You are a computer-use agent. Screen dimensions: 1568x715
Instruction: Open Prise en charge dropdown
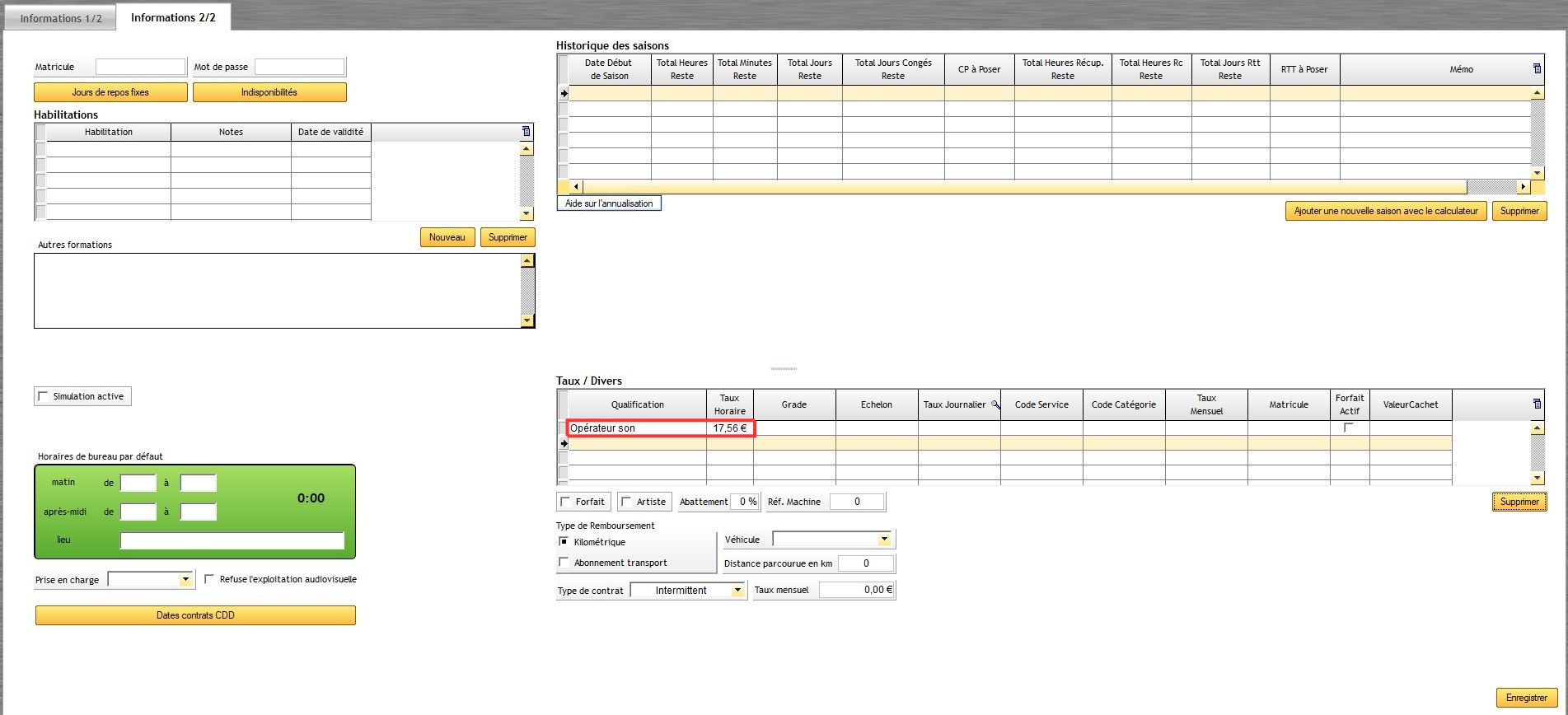(x=185, y=580)
